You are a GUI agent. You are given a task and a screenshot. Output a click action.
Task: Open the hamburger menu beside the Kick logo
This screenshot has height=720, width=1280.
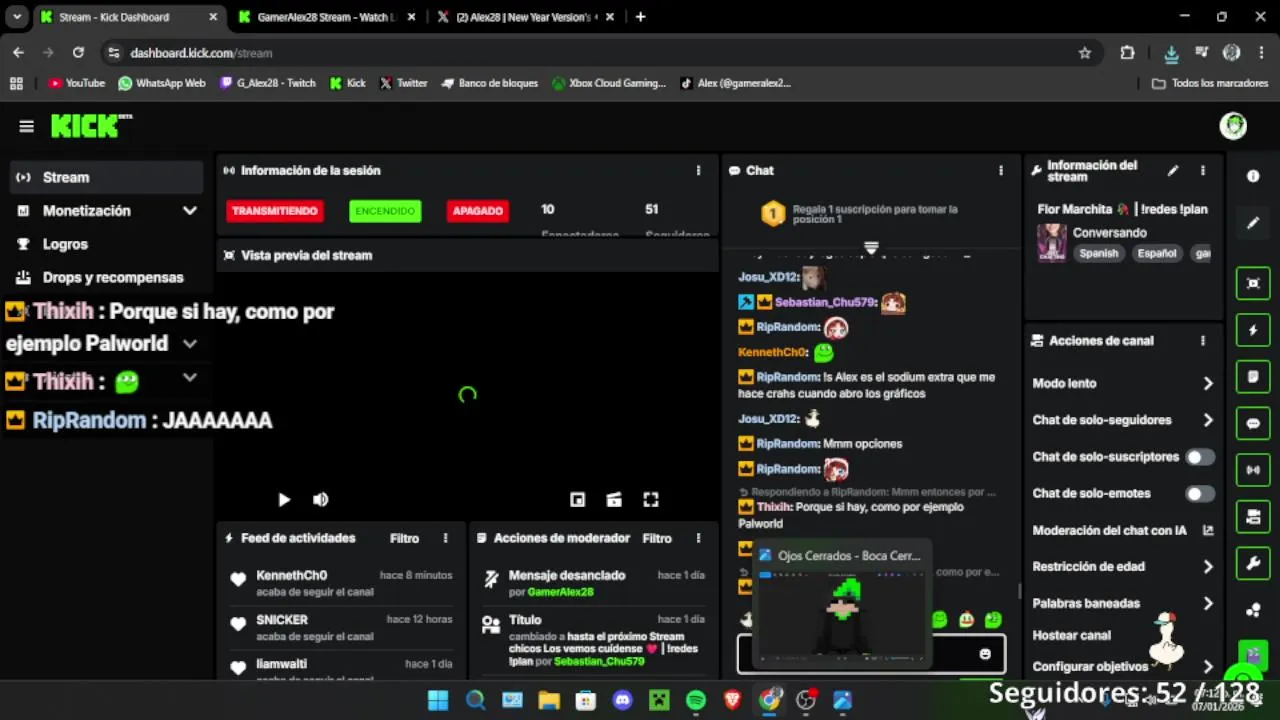point(26,126)
